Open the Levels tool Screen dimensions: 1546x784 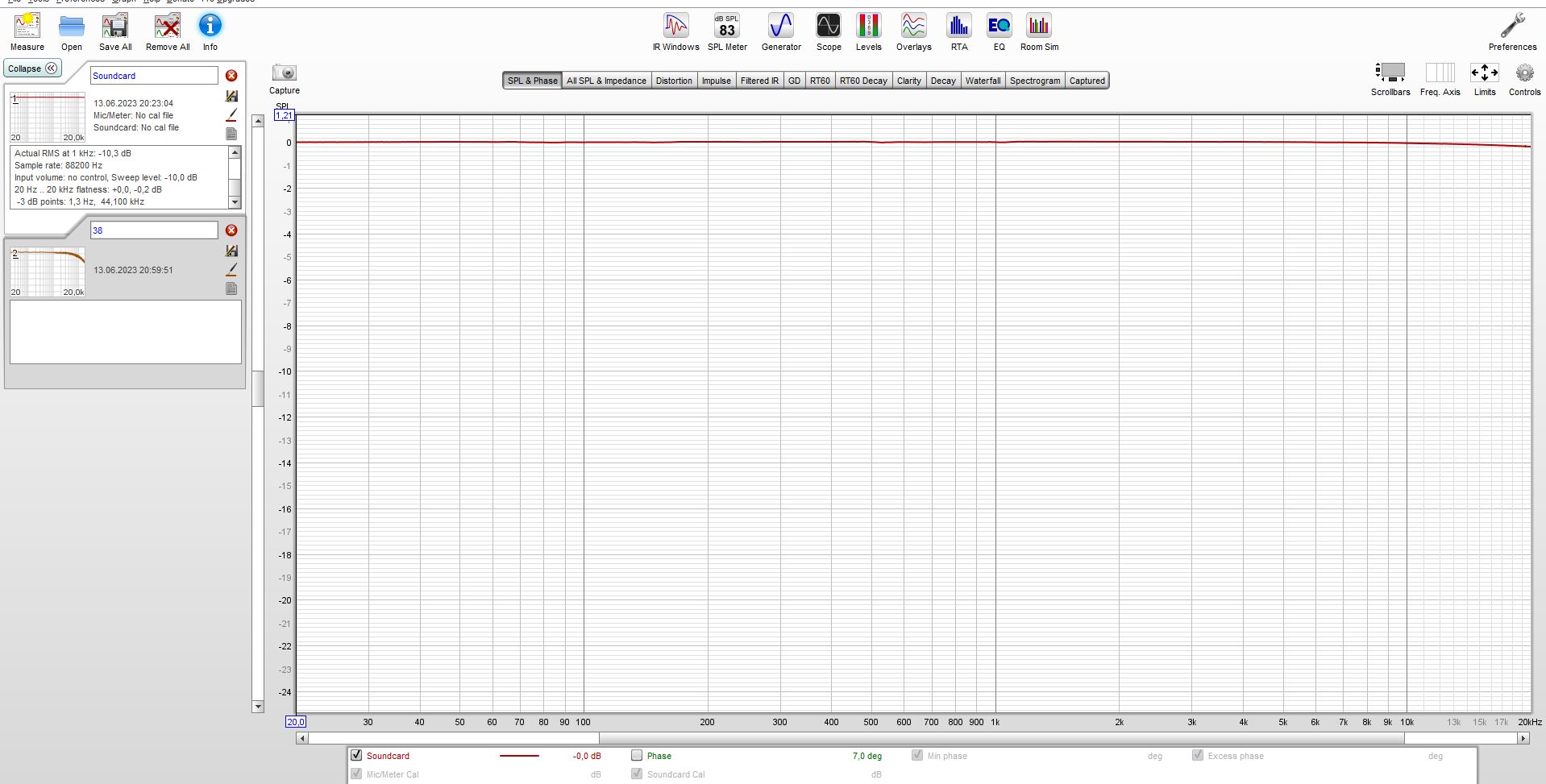tap(869, 32)
